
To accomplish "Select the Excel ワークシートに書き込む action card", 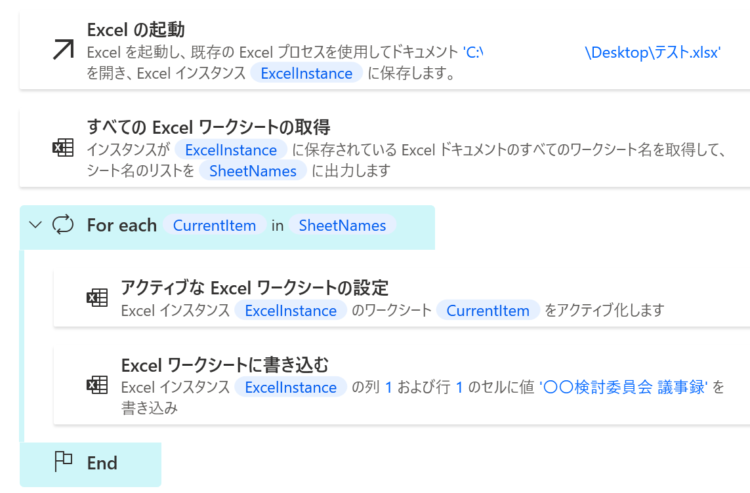I will click(402, 386).
